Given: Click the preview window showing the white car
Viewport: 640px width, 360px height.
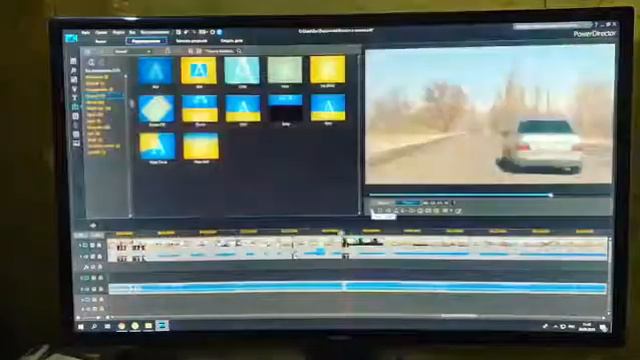Looking at the screenshot, I should point(489,114).
